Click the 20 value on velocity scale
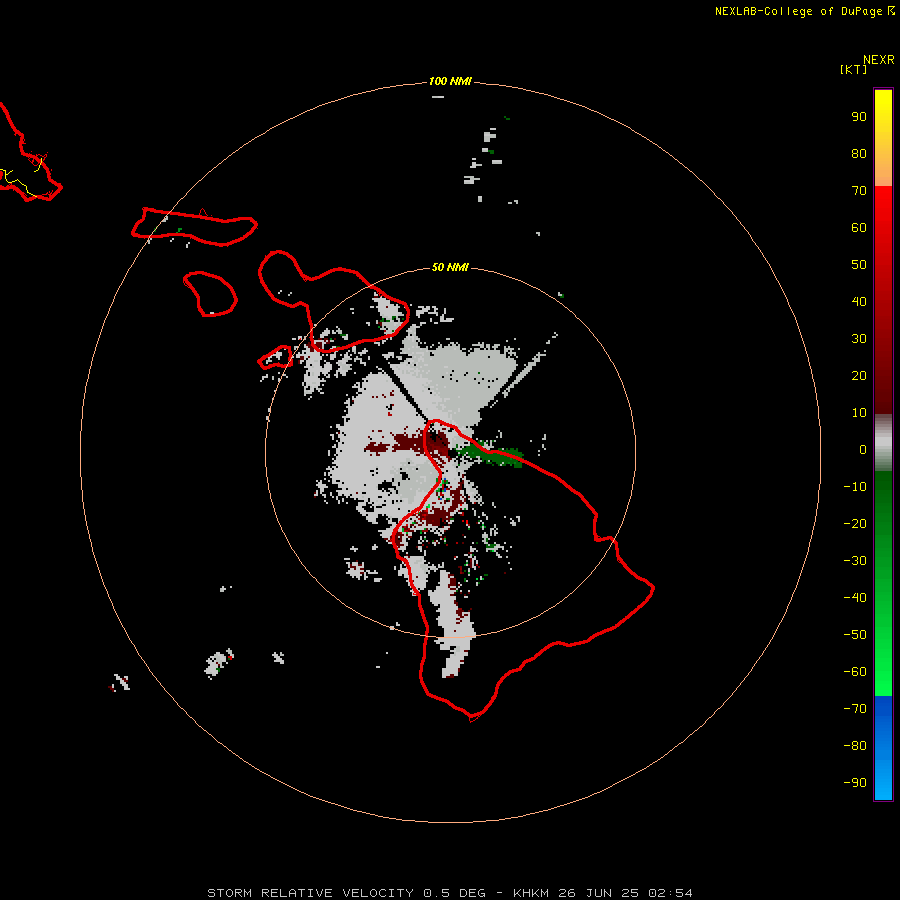 tap(859, 376)
